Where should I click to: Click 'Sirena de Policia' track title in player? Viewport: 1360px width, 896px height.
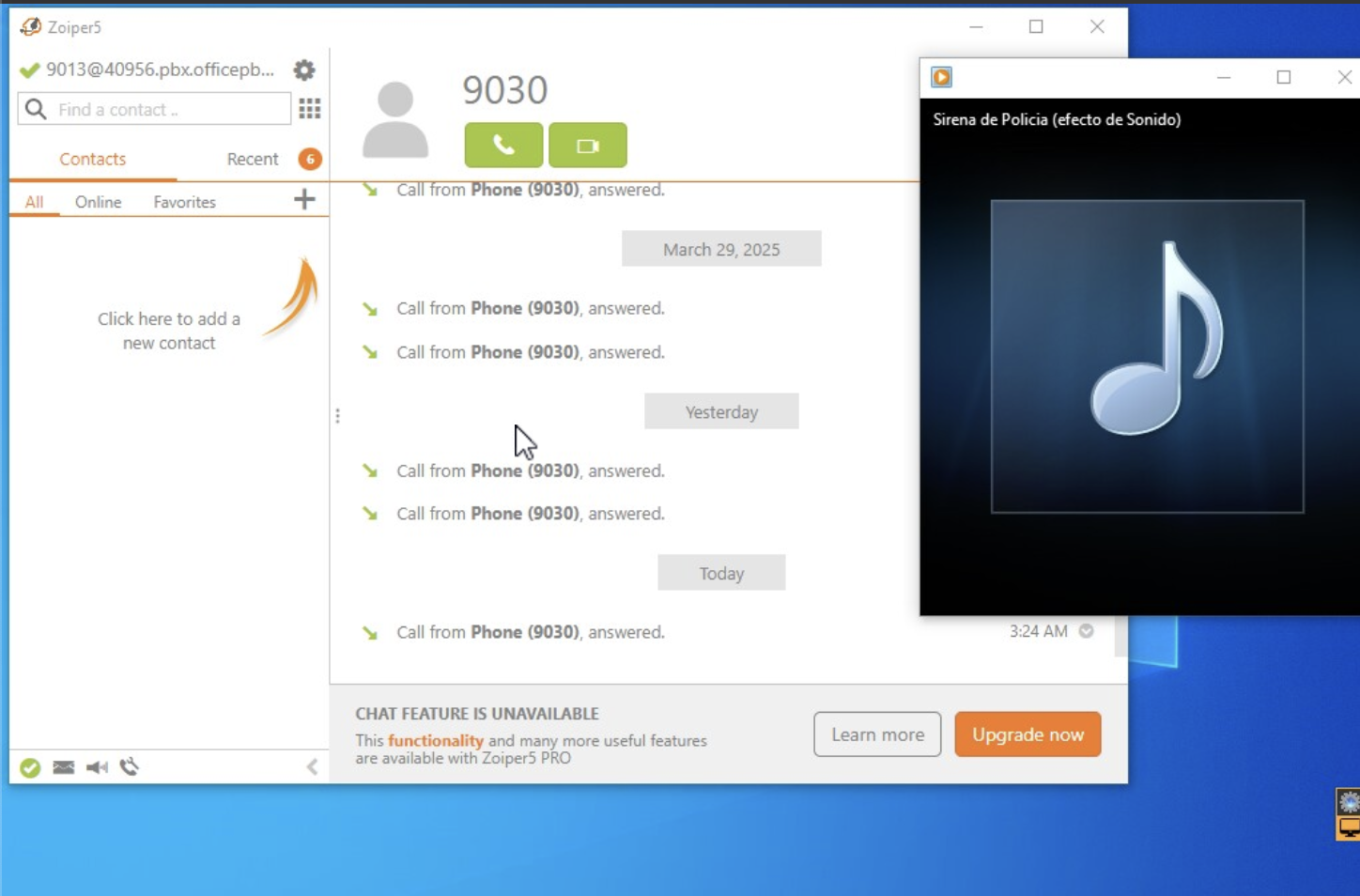click(1057, 119)
